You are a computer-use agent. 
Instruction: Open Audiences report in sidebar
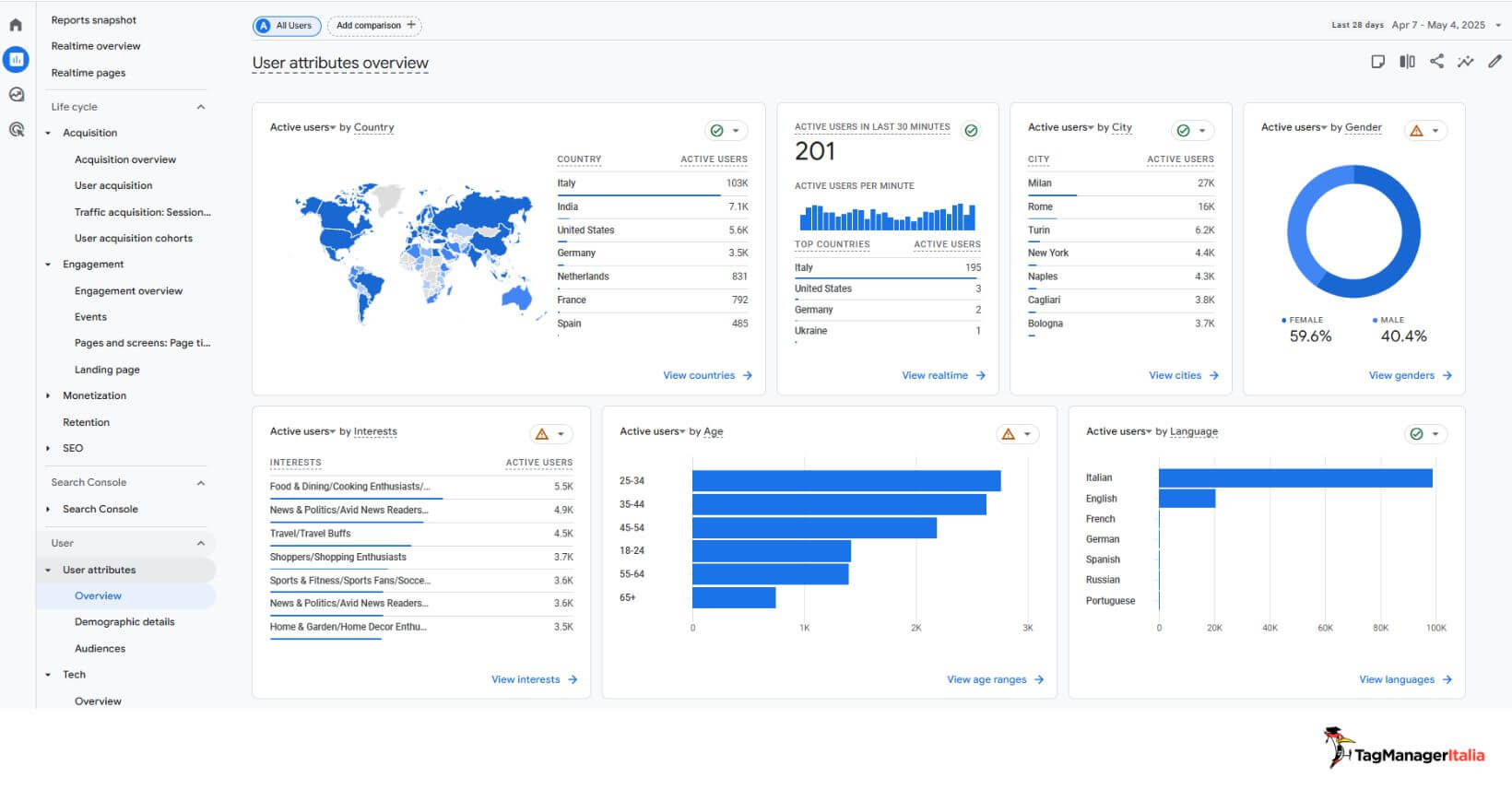tap(100, 649)
